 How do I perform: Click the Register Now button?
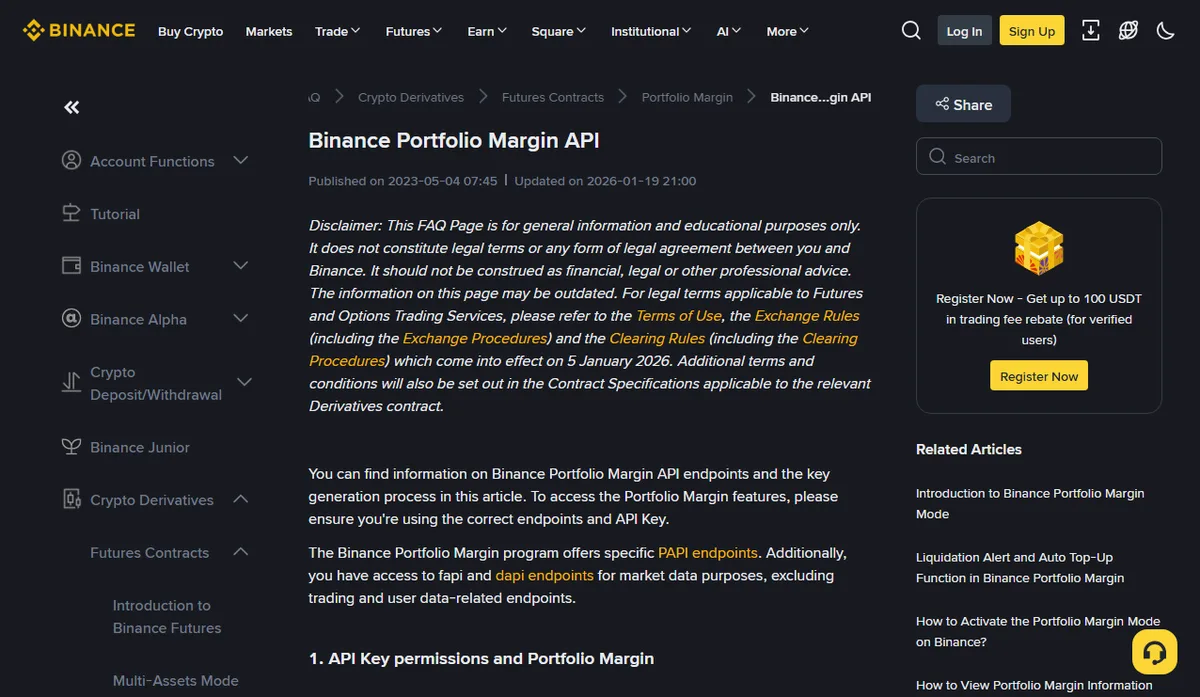(x=1039, y=376)
